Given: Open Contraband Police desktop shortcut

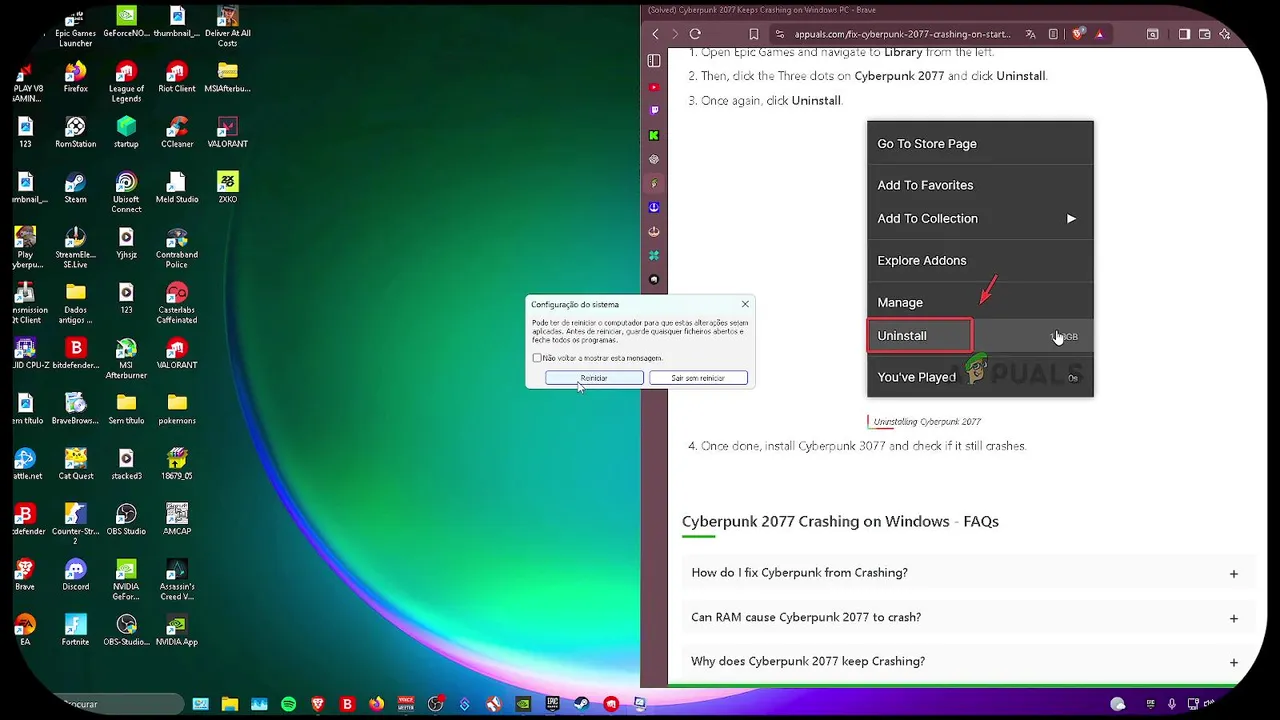Looking at the screenshot, I should tap(177, 248).
